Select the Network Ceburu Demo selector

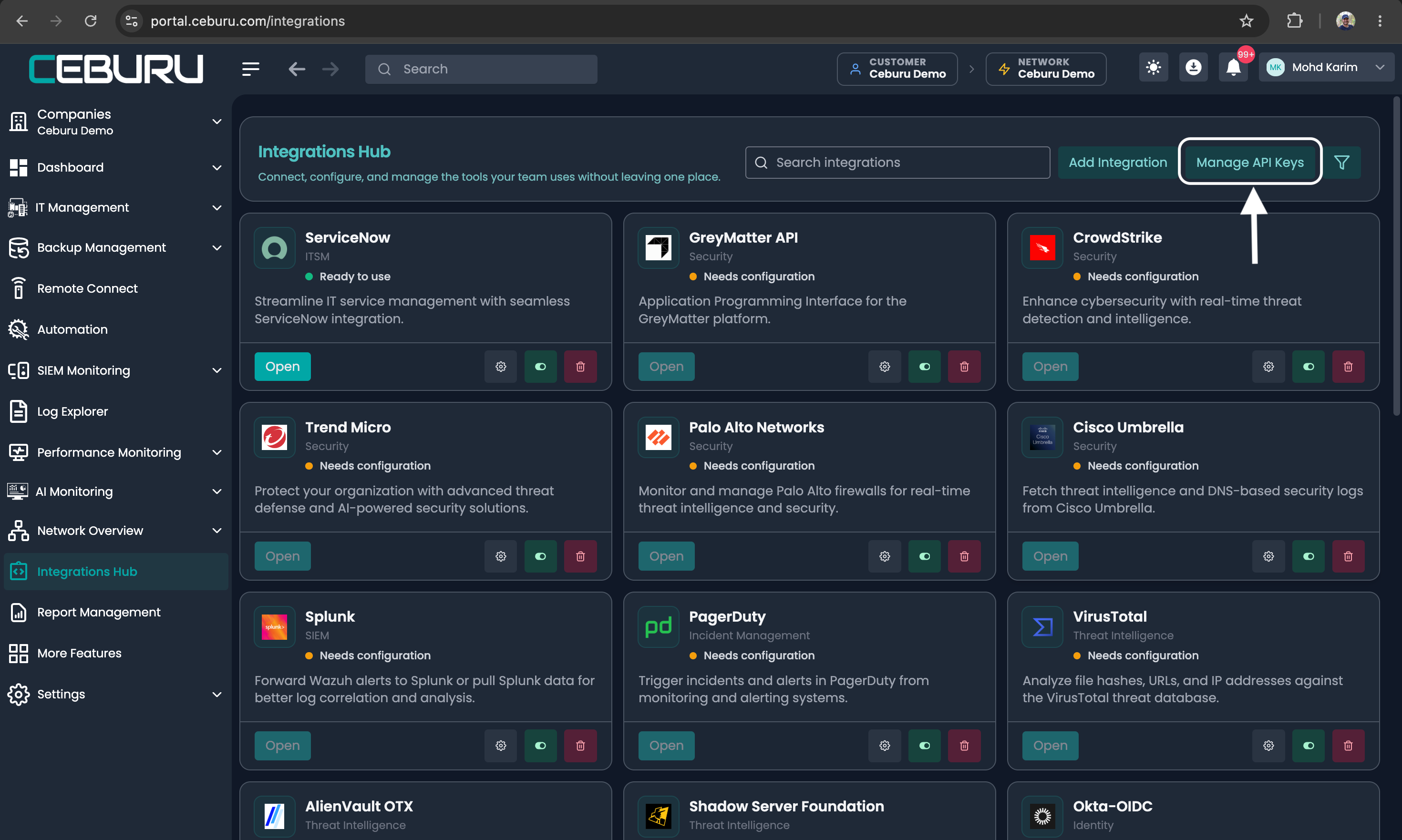pos(1046,69)
